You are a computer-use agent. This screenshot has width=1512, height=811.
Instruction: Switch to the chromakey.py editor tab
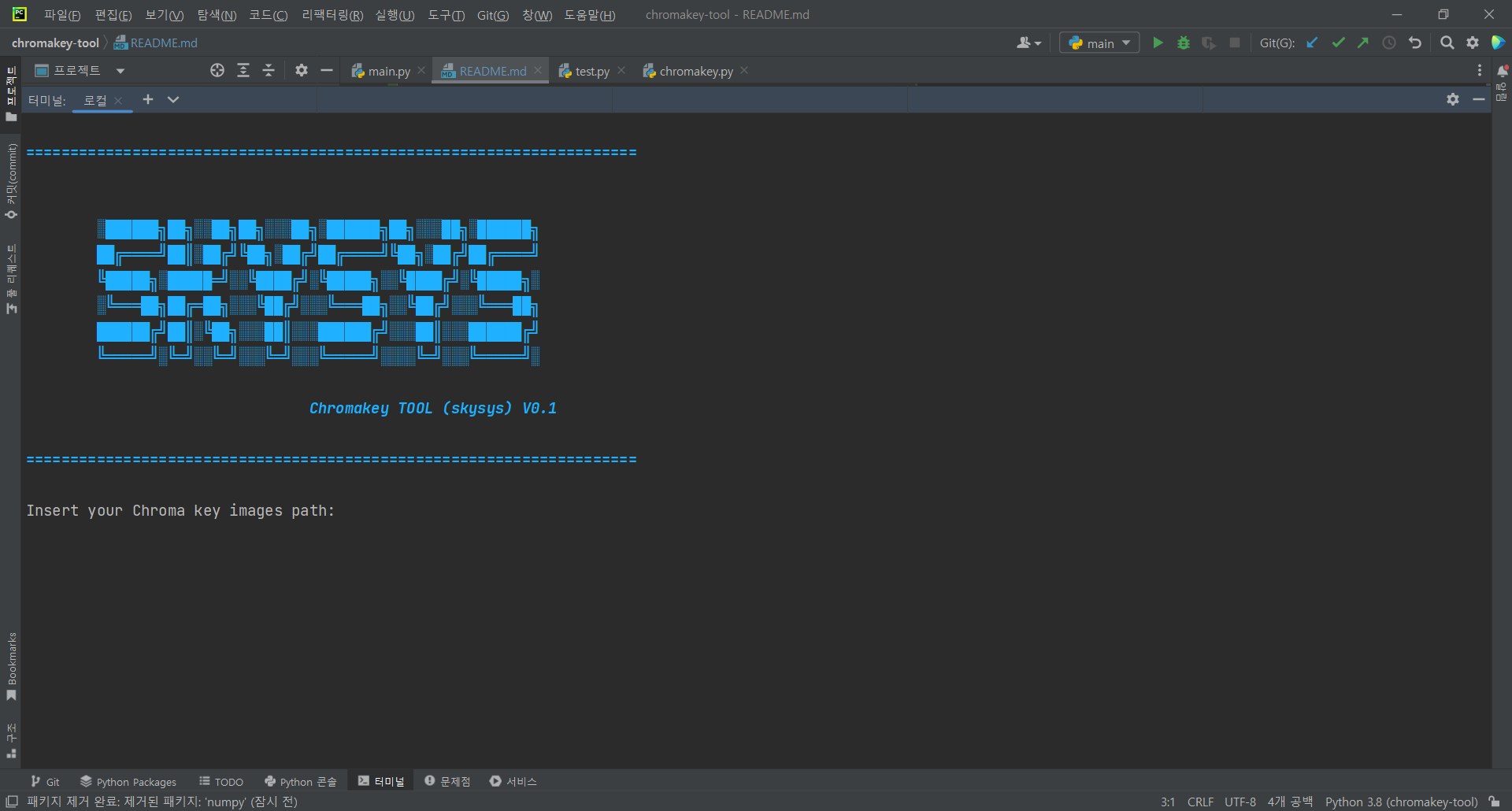(695, 71)
